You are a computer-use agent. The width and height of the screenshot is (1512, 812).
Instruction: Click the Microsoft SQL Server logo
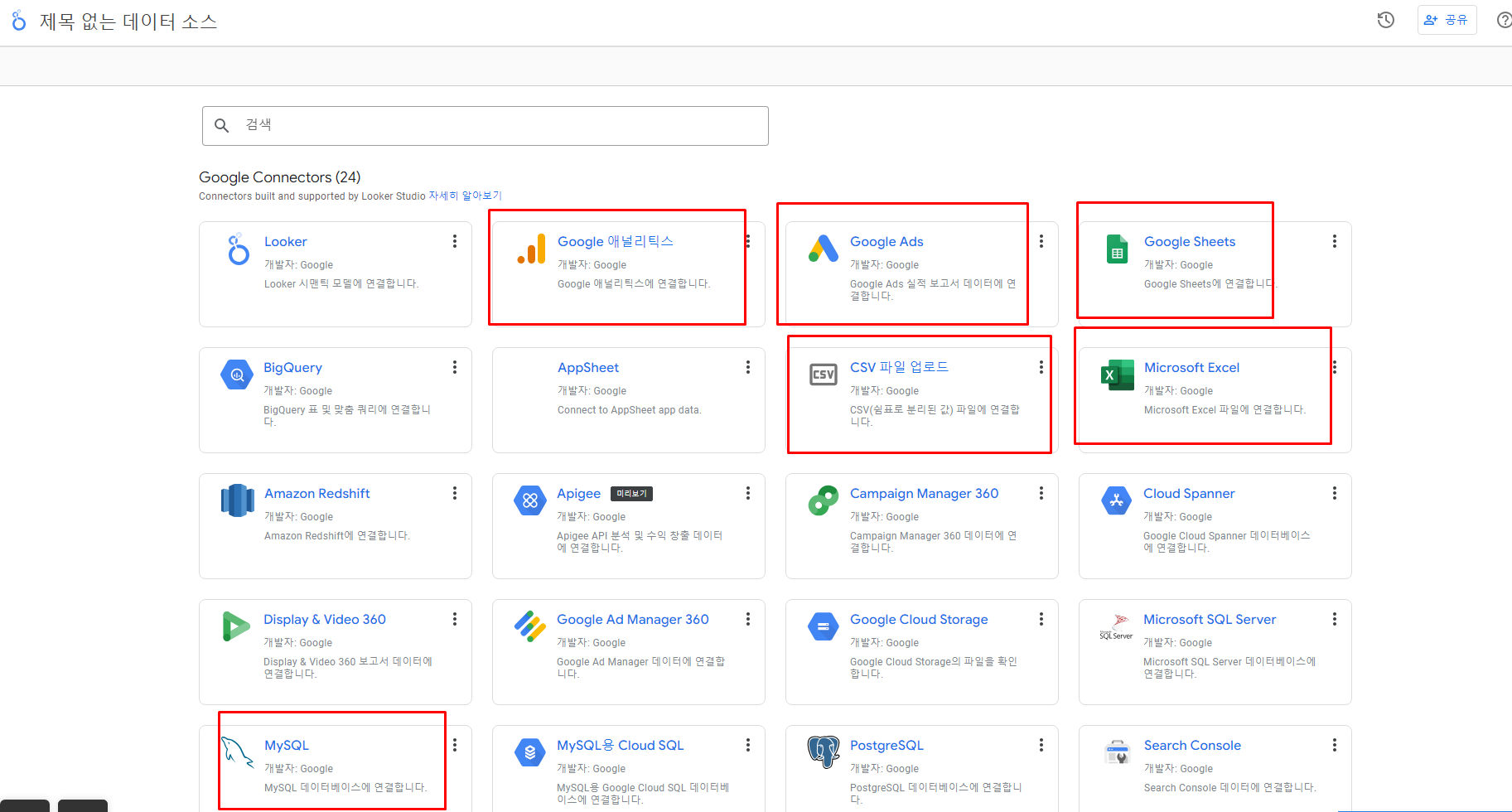pos(1116,627)
